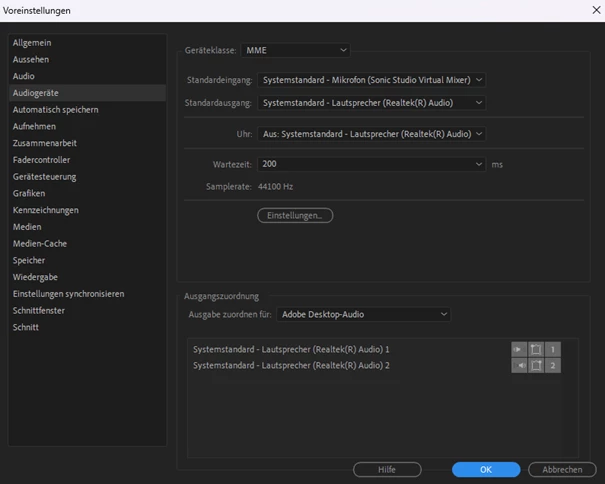Select the Allgemein category
The image size is (605, 484).
click(88, 43)
